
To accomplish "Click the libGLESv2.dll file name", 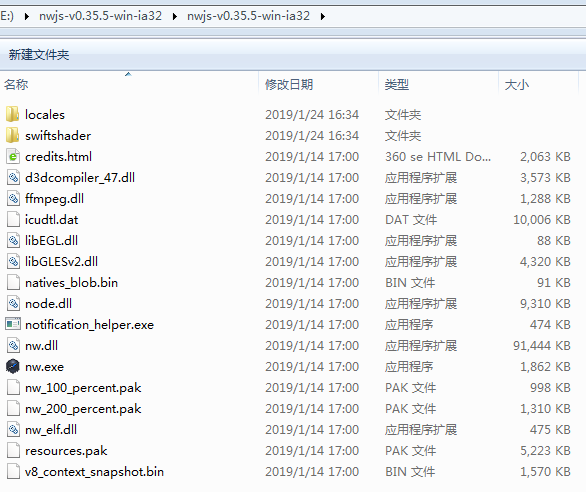I will pos(61,261).
